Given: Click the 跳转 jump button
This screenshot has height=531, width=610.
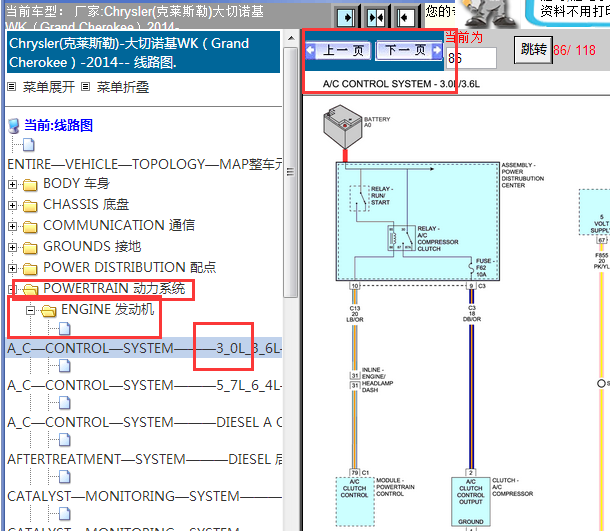Looking at the screenshot, I should pyautogui.click(x=533, y=50).
